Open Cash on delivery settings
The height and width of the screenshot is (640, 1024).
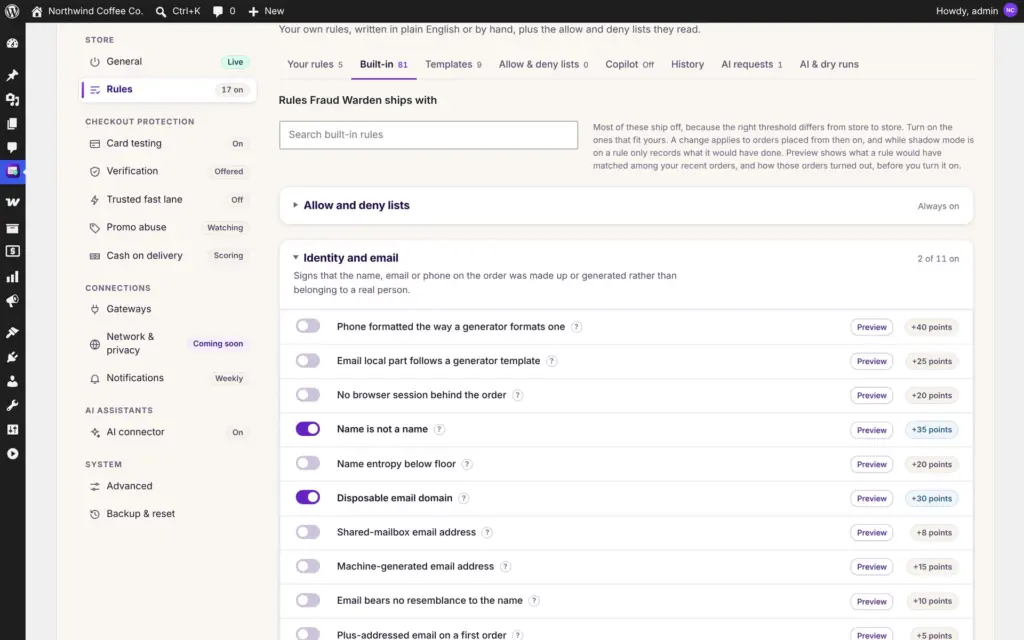point(168,255)
